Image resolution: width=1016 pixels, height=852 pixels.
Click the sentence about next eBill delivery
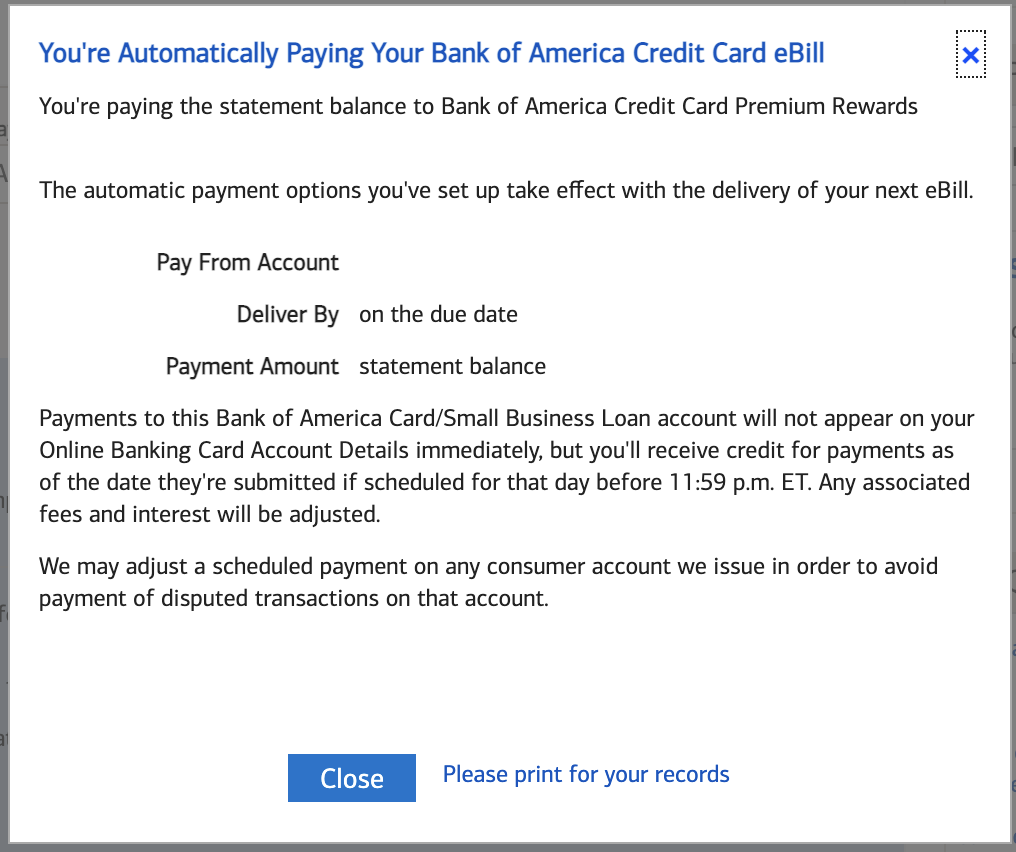[x=505, y=190]
